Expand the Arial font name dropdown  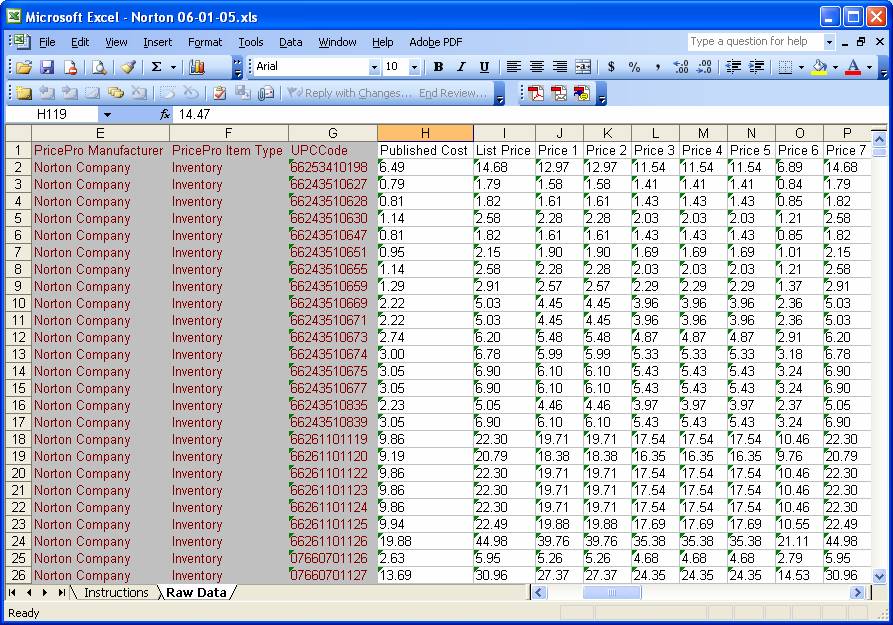point(375,67)
